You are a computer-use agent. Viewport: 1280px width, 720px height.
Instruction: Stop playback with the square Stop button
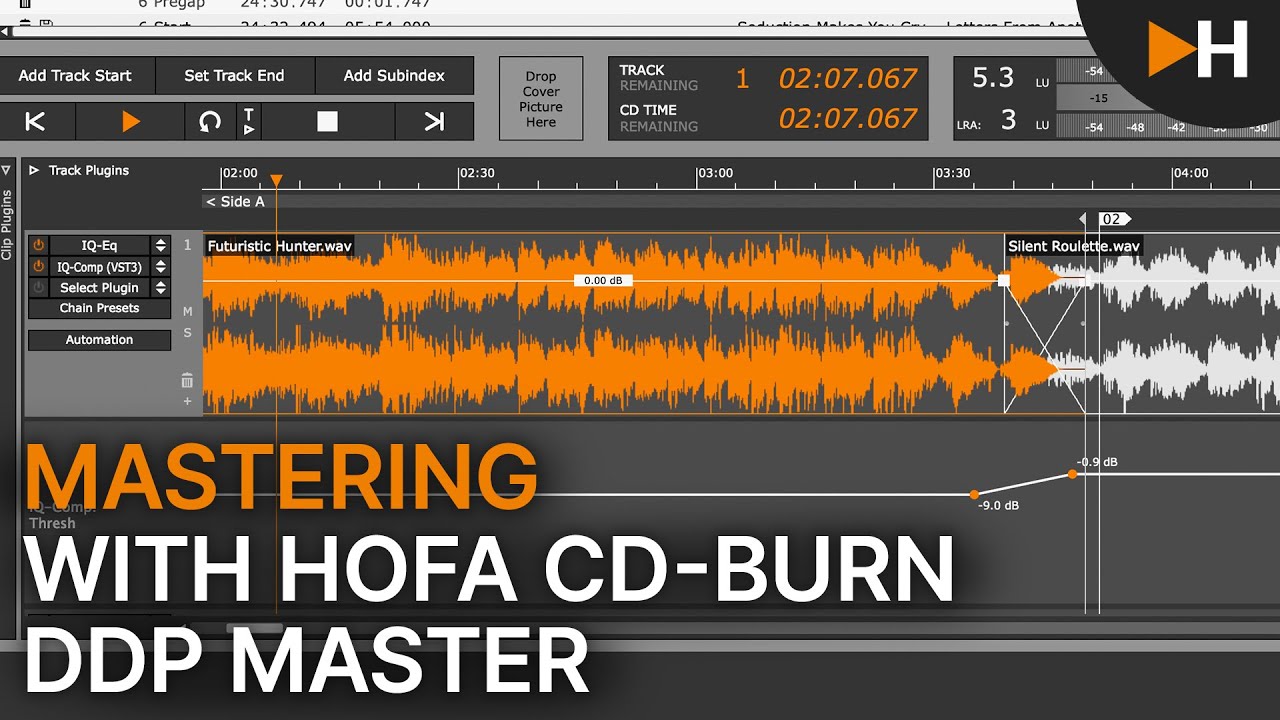pyautogui.click(x=327, y=122)
